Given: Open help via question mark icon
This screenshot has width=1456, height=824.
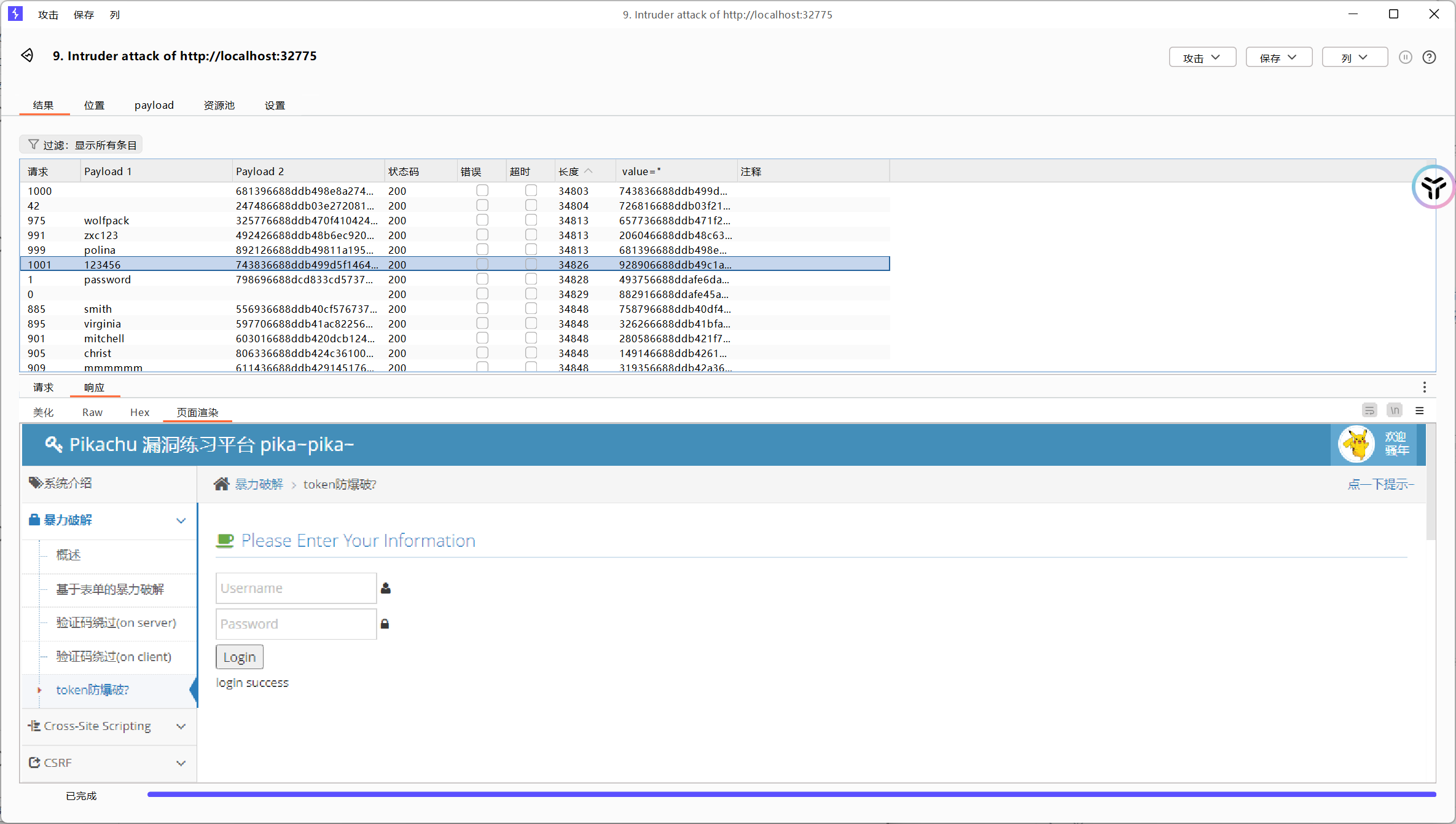Looking at the screenshot, I should click(x=1429, y=57).
